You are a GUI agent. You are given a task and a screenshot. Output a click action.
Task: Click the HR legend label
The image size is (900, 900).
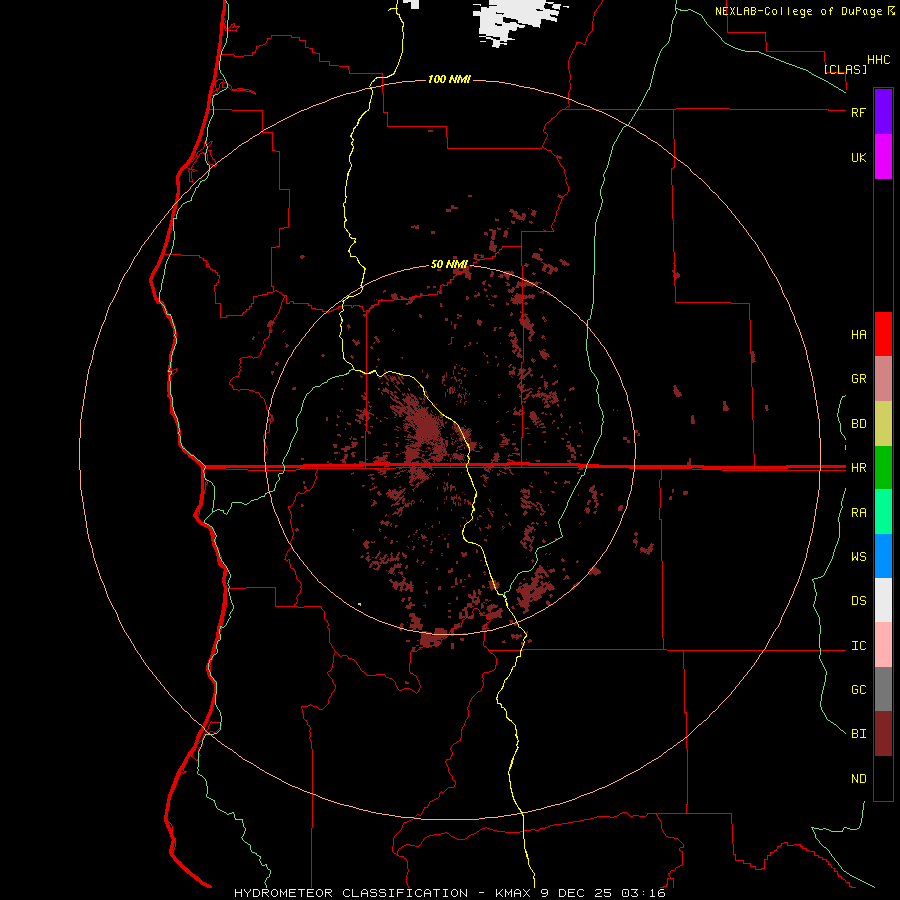(x=858, y=468)
